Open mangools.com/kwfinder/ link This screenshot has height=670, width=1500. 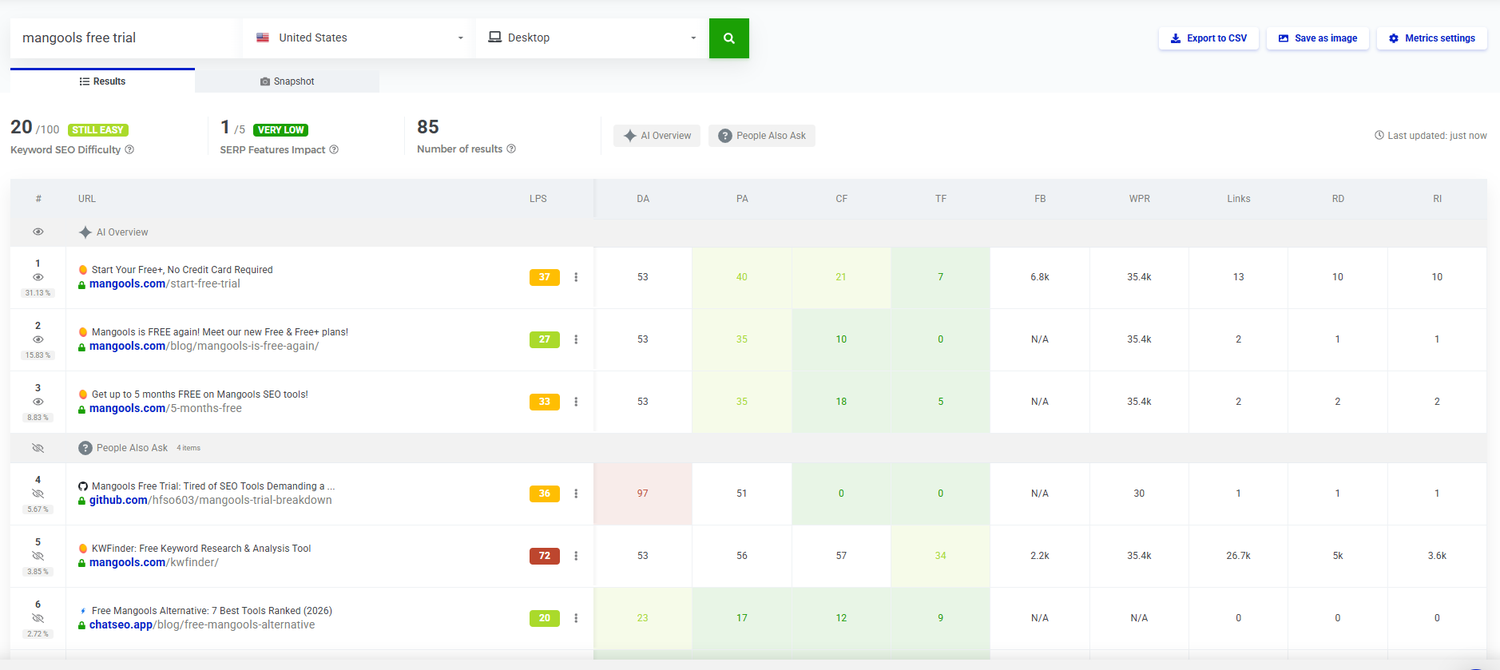point(154,562)
